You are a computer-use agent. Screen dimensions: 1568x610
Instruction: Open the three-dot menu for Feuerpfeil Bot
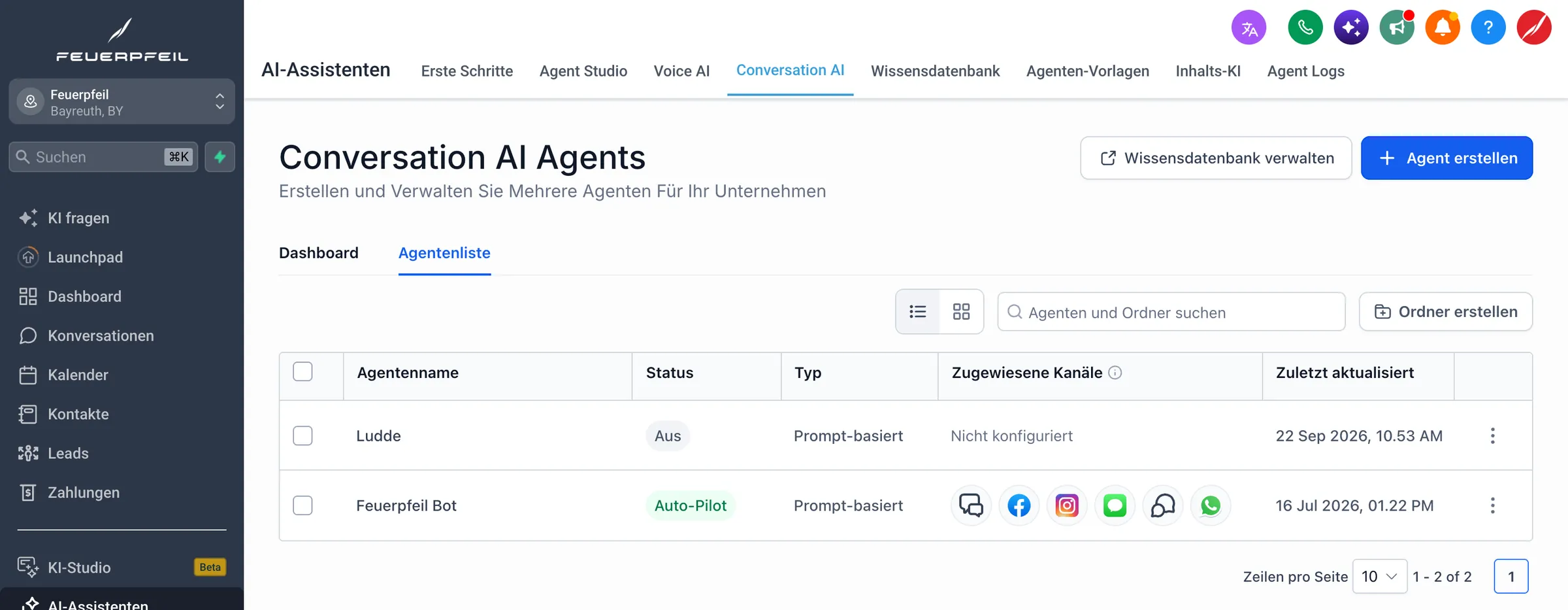pos(1492,505)
